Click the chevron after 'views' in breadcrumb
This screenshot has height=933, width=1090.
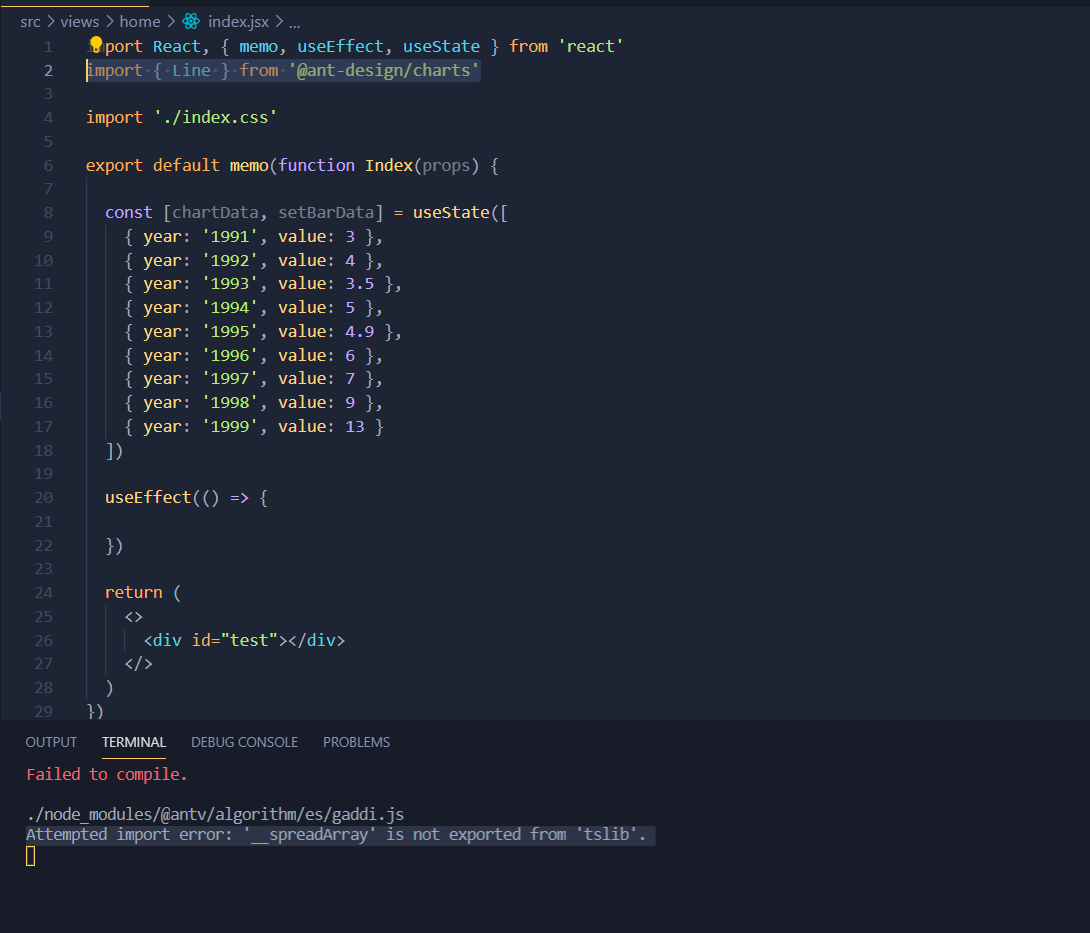point(109,22)
